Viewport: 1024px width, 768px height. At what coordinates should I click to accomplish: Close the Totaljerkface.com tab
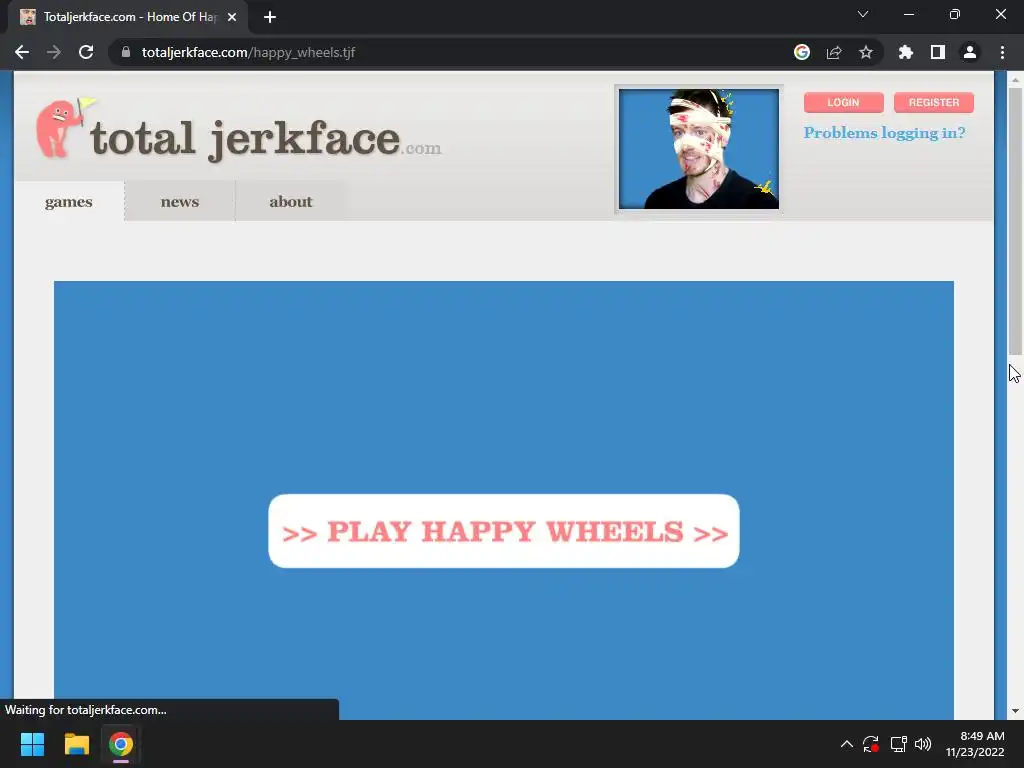pyautogui.click(x=232, y=17)
